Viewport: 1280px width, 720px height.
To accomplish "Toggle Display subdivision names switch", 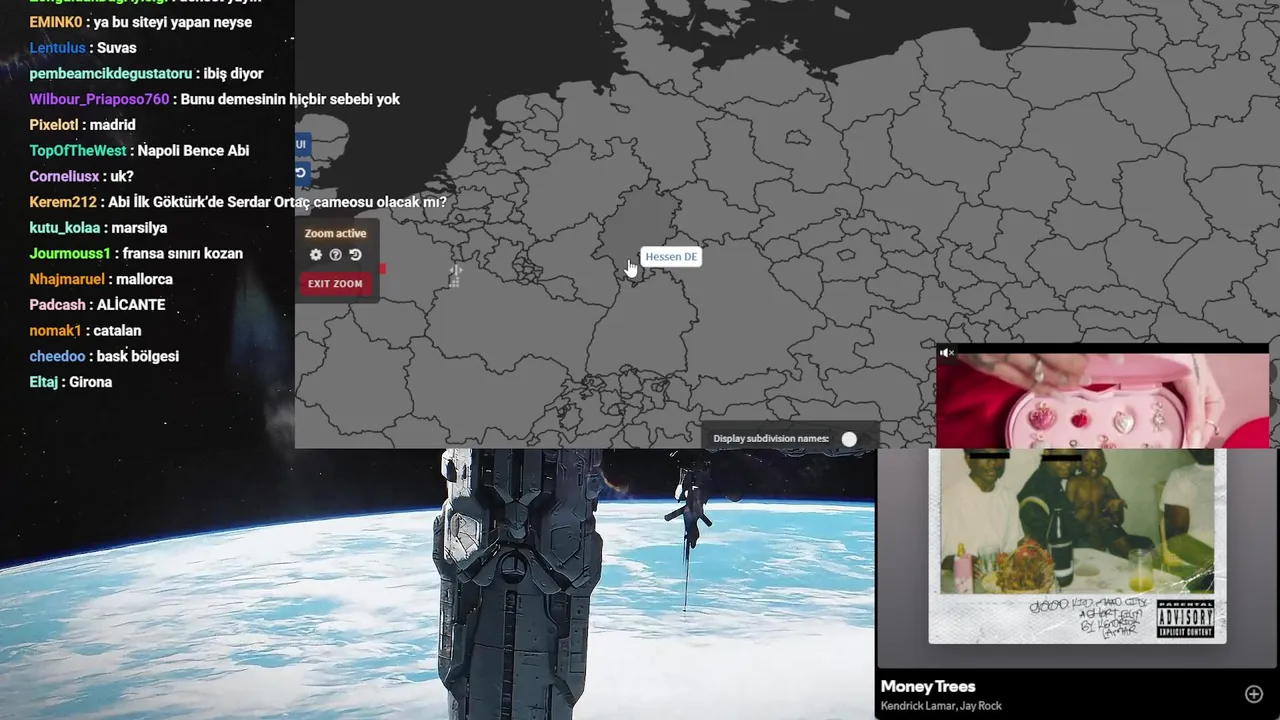I will click(x=849, y=439).
